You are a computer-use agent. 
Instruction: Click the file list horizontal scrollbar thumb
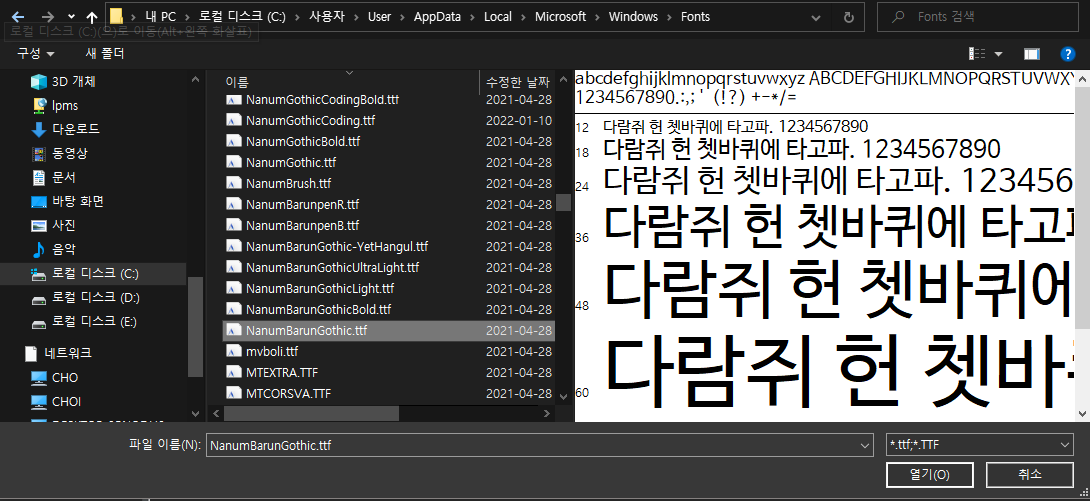pos(311,413)
